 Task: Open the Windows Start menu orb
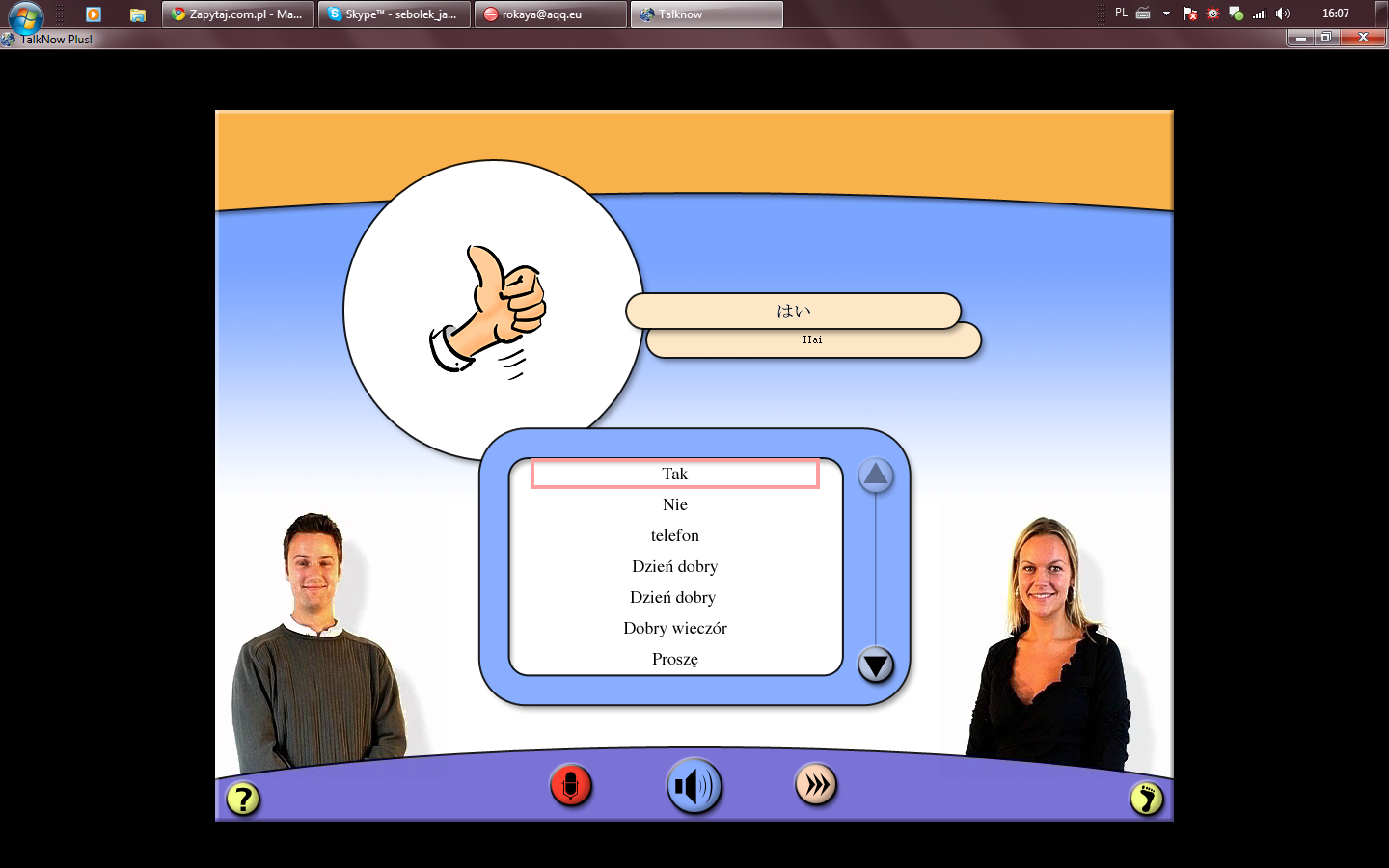pyautogui.click(x=25, y=15)
